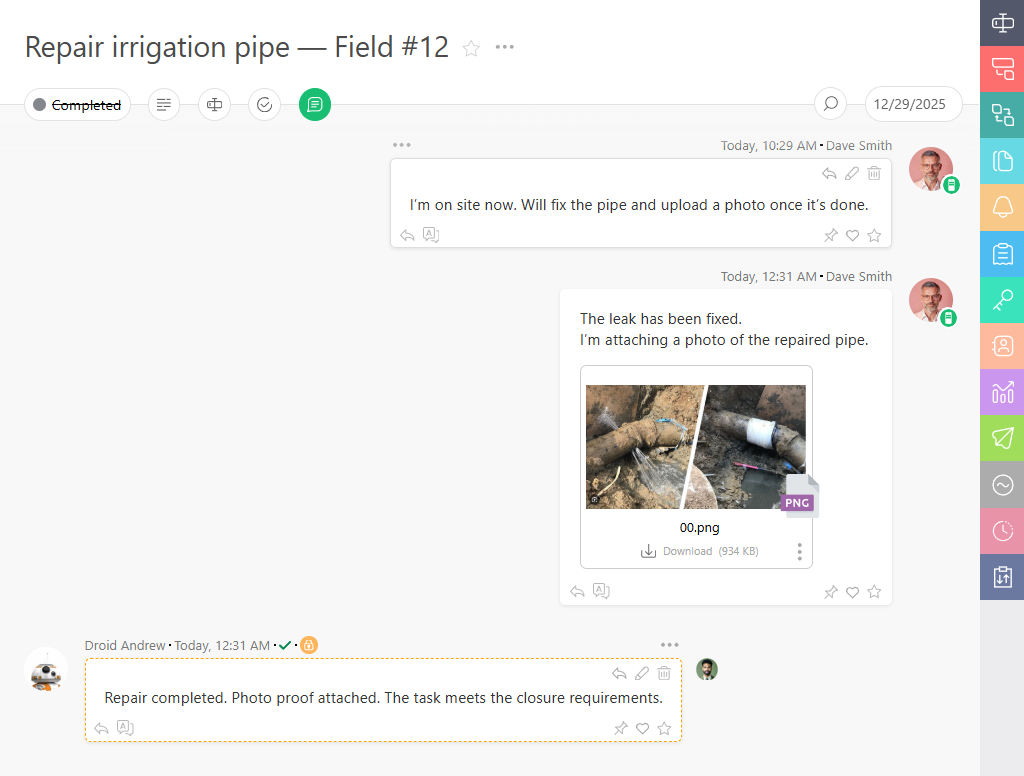This screenshot has height=776, width=1024.
Task: Switch to the green chat tab
Action: click(x=315, y=104)
